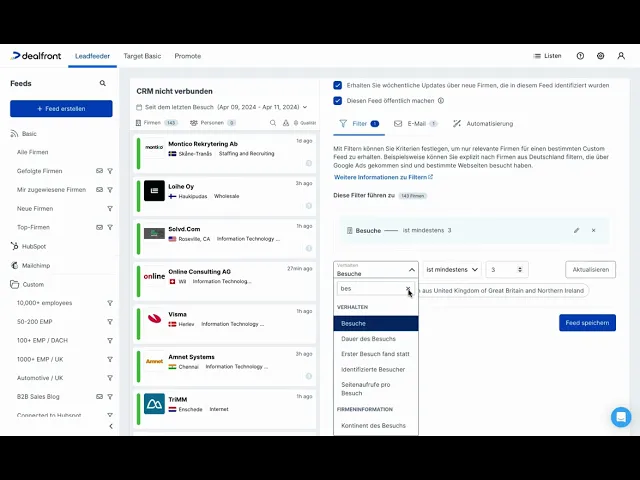Click the filter icon on 10,000+ employees

tap(110, 303)
